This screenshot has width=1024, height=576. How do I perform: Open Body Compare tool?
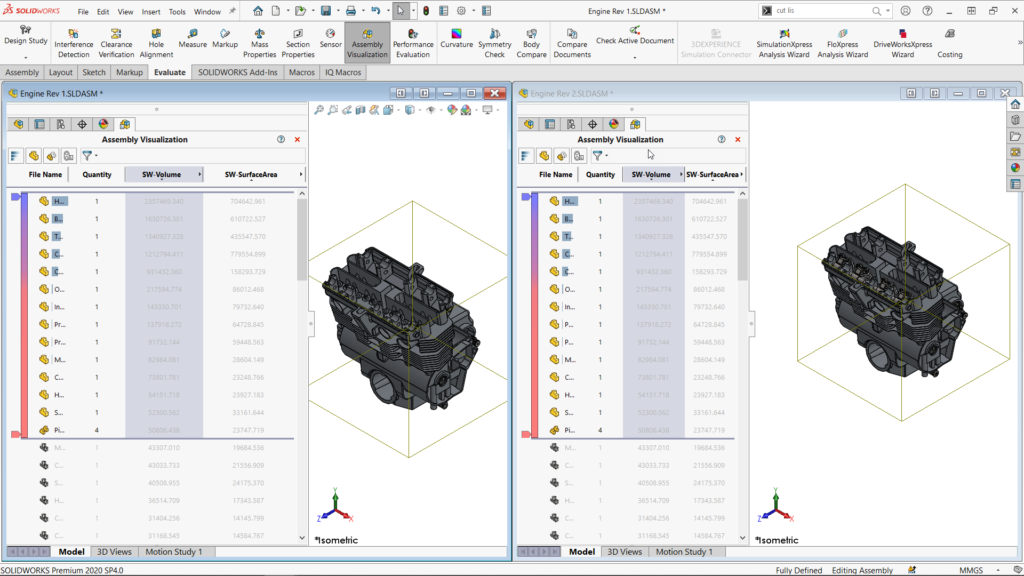pos(532,43)
